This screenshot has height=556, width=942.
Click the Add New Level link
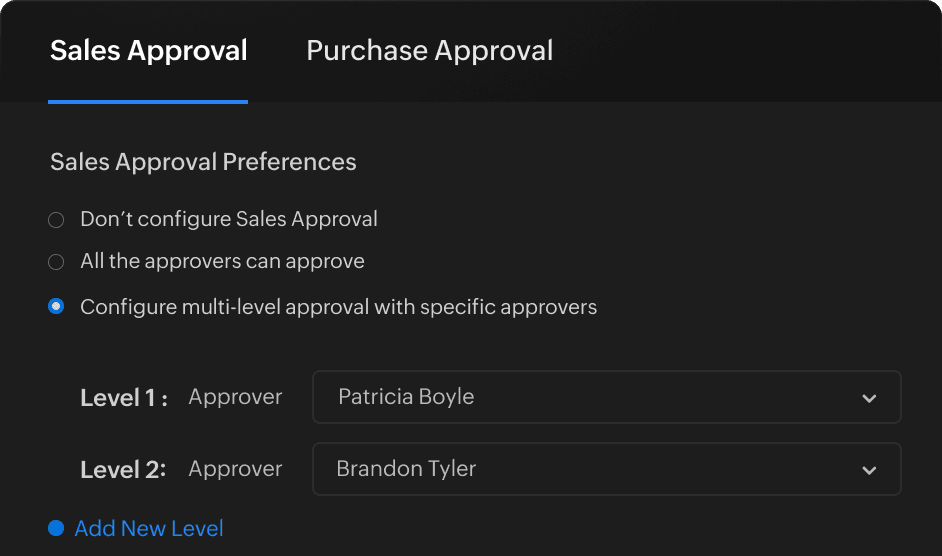[x=149, y=528]
